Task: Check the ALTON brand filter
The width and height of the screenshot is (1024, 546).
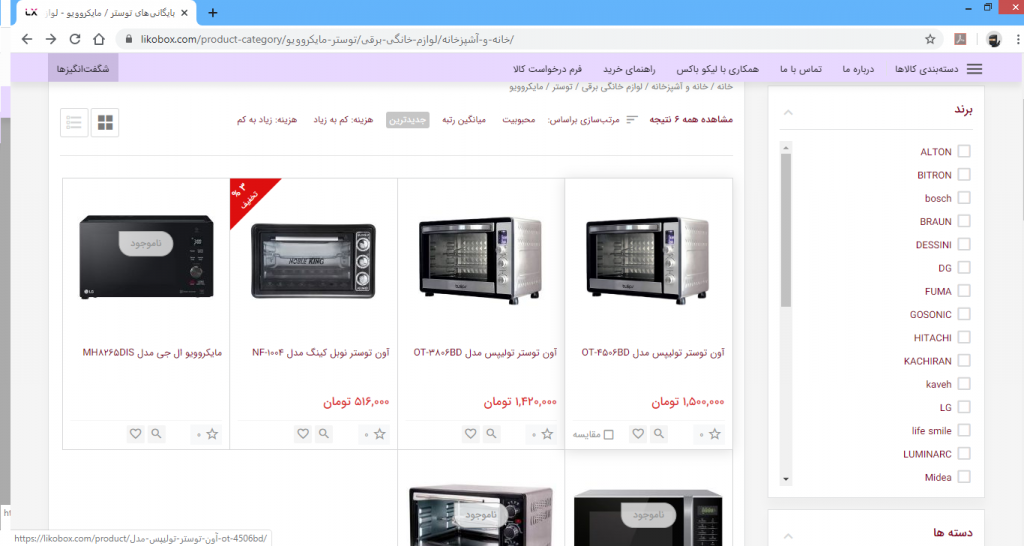Action: (x=964, y=152)
